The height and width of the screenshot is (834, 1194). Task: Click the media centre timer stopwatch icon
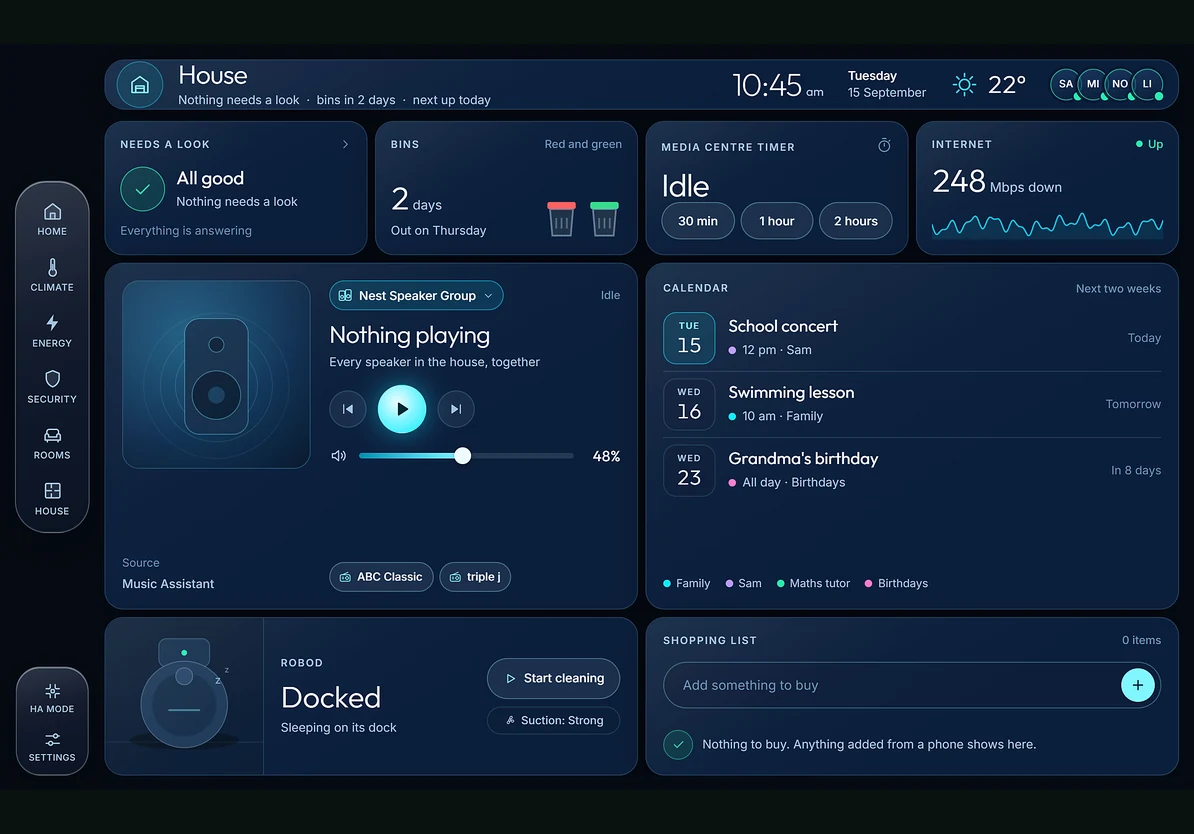tap(884, 145)
